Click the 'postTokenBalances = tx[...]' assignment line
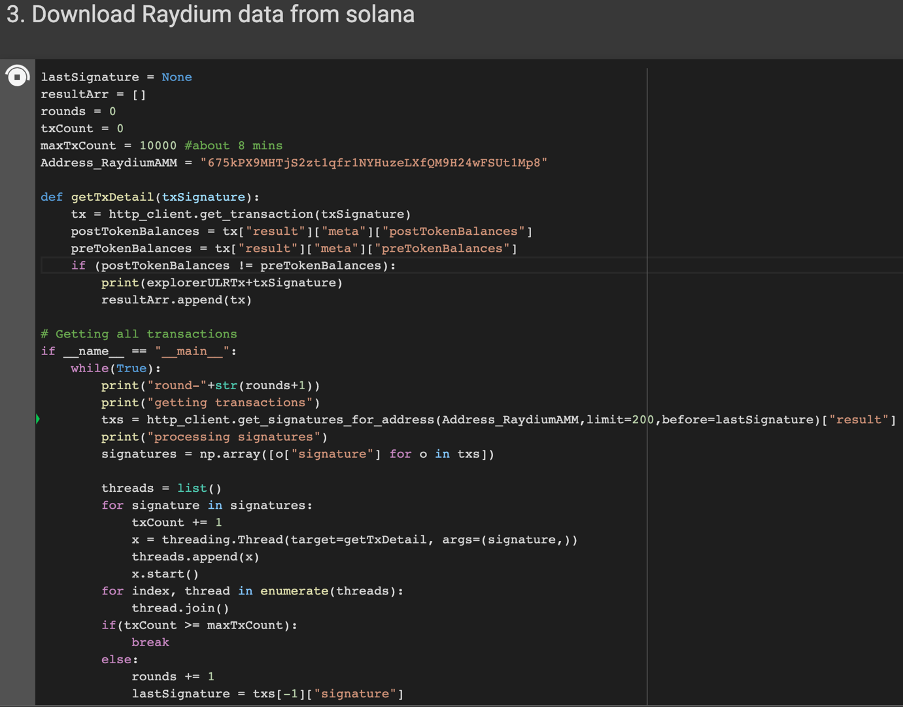 pyautogui.click(x=302, y=232)
